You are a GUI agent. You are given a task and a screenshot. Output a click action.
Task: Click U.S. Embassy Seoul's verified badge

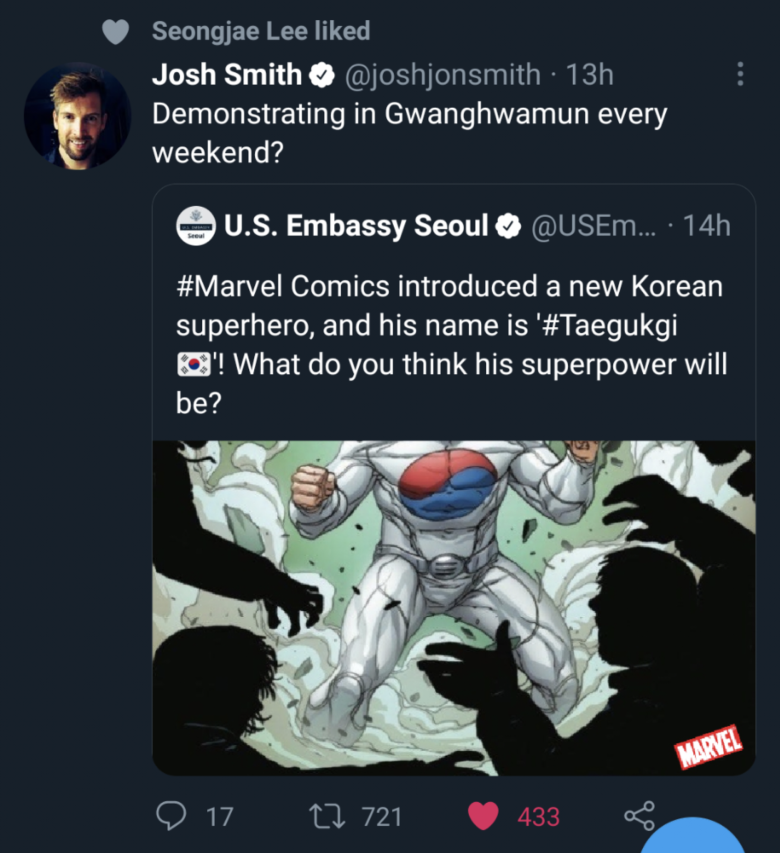(x=508, y=227)
